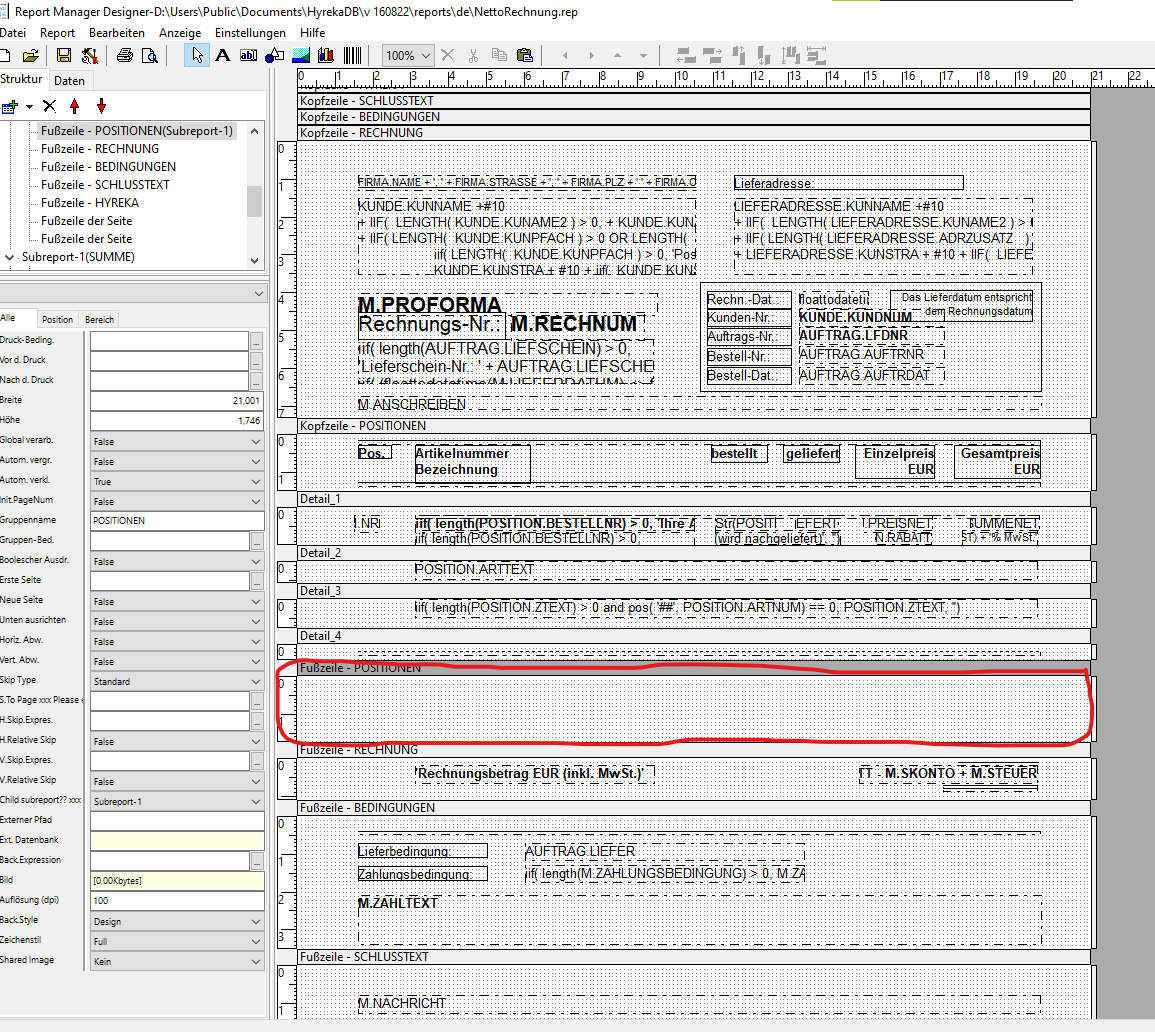Click the Höhe input field showing 1,746
1155x1032 pixels.
click(x=177, y=421)
